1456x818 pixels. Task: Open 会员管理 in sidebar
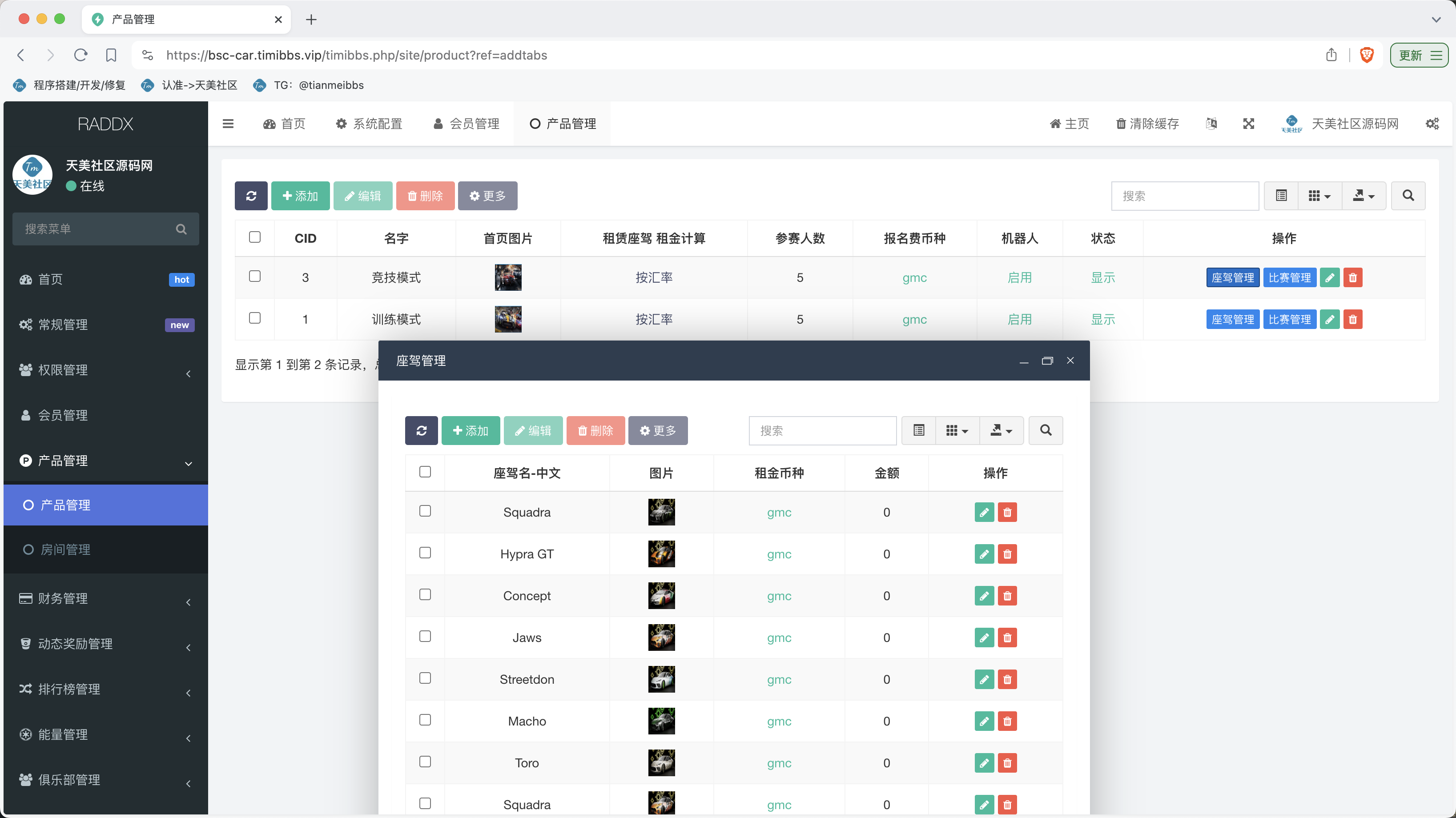click(x=106, y=415)
